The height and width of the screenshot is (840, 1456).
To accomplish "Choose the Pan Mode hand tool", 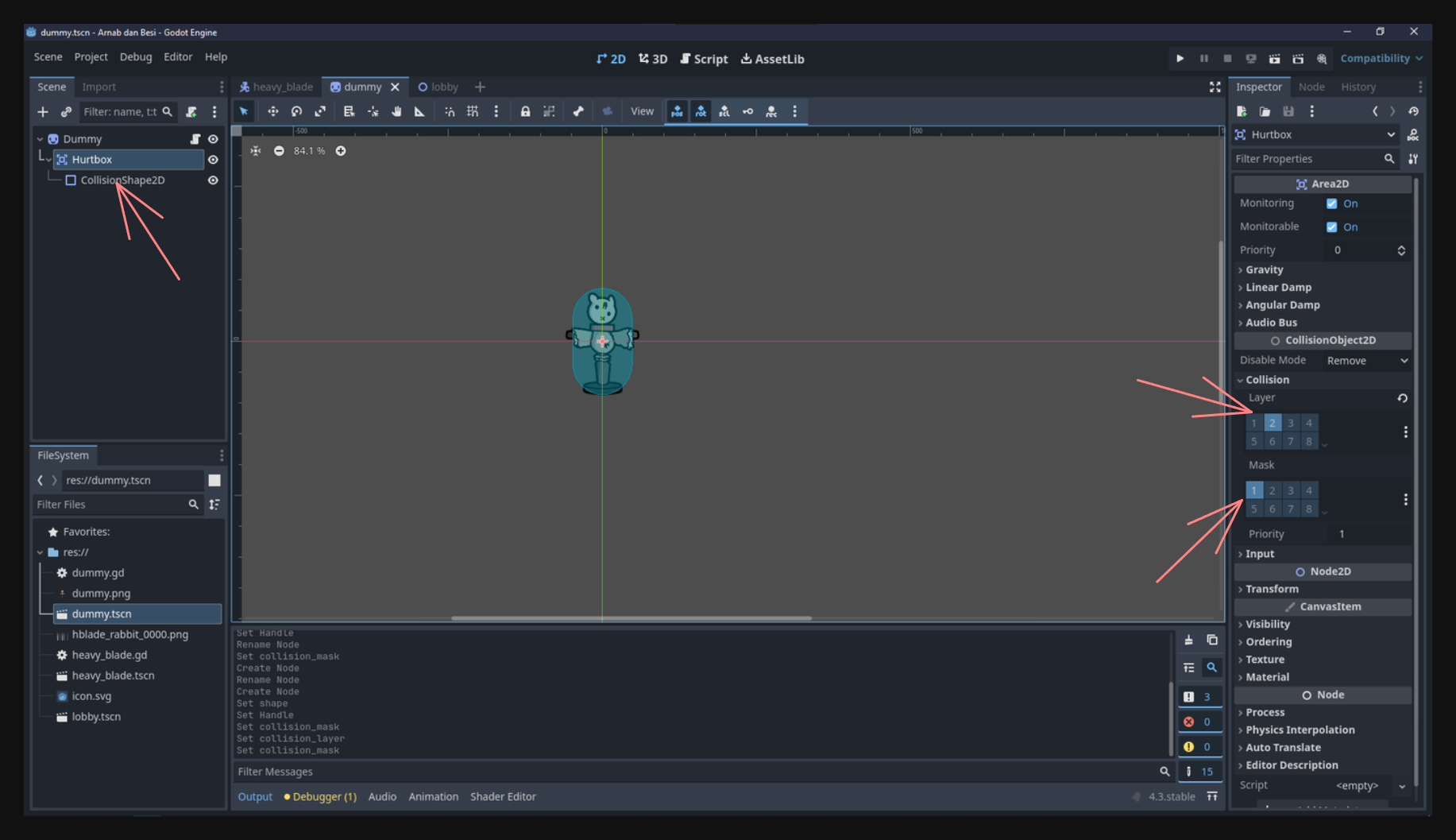I will tap(396, 111).
